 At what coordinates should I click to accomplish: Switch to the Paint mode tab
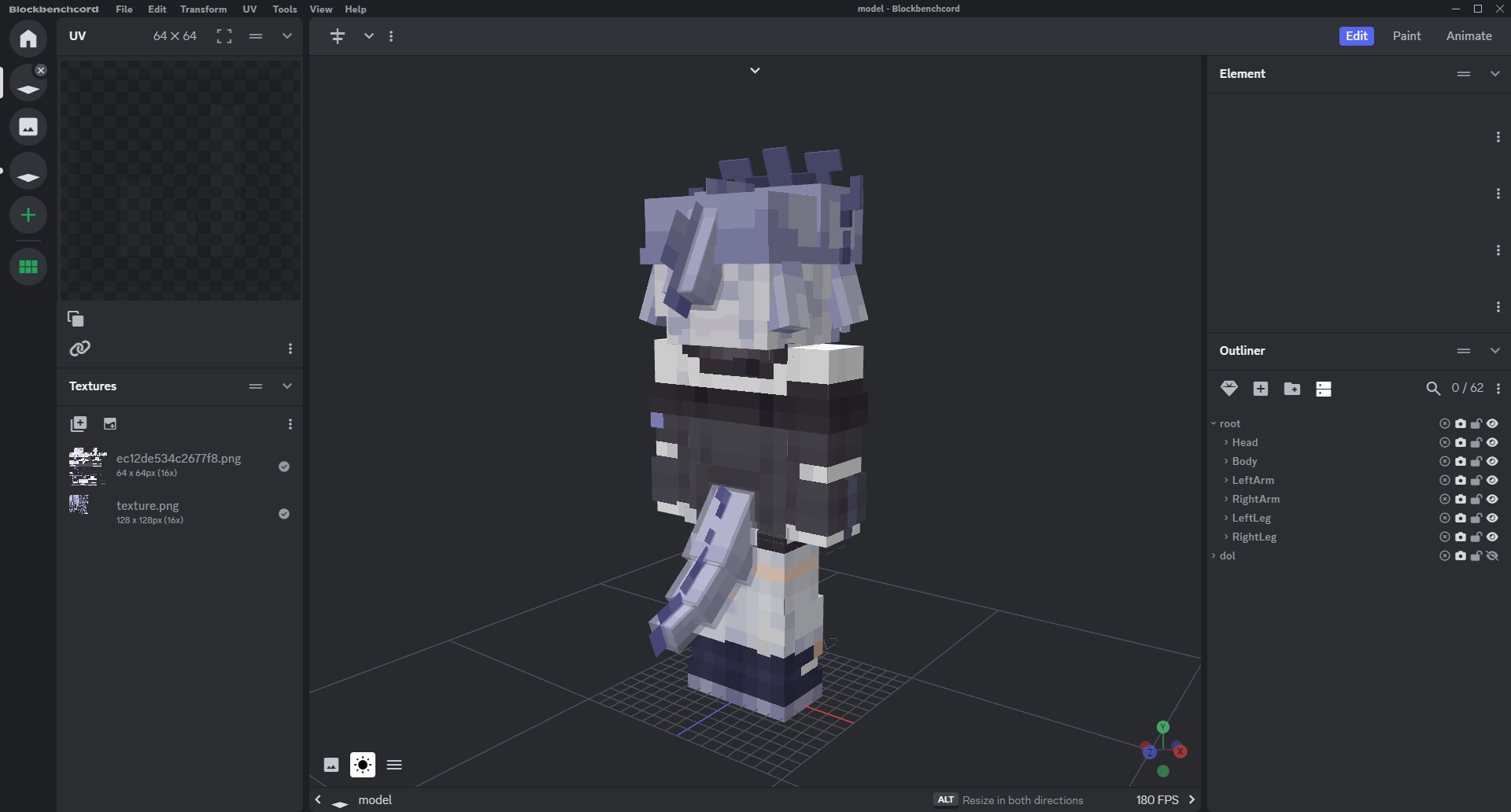[x=1406, y=36]
